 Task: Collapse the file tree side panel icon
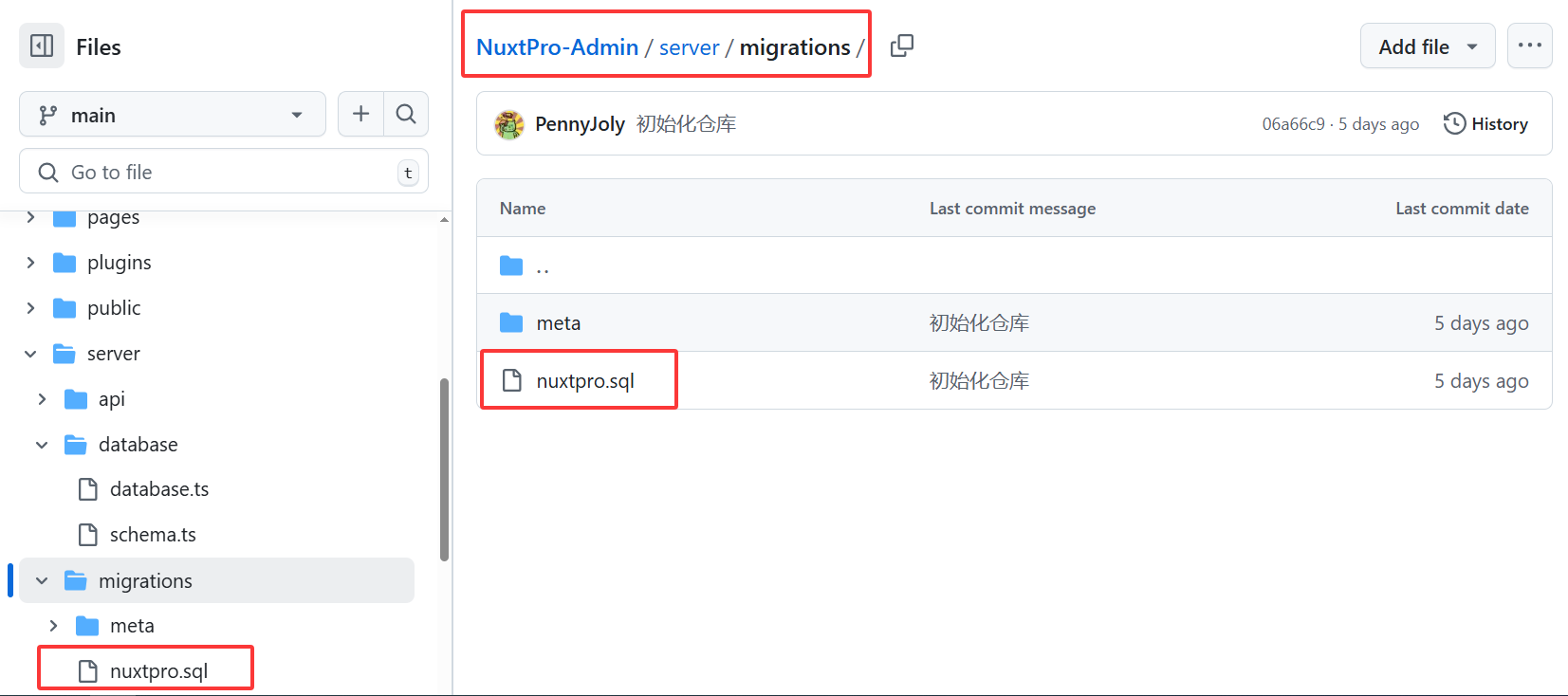42,46
